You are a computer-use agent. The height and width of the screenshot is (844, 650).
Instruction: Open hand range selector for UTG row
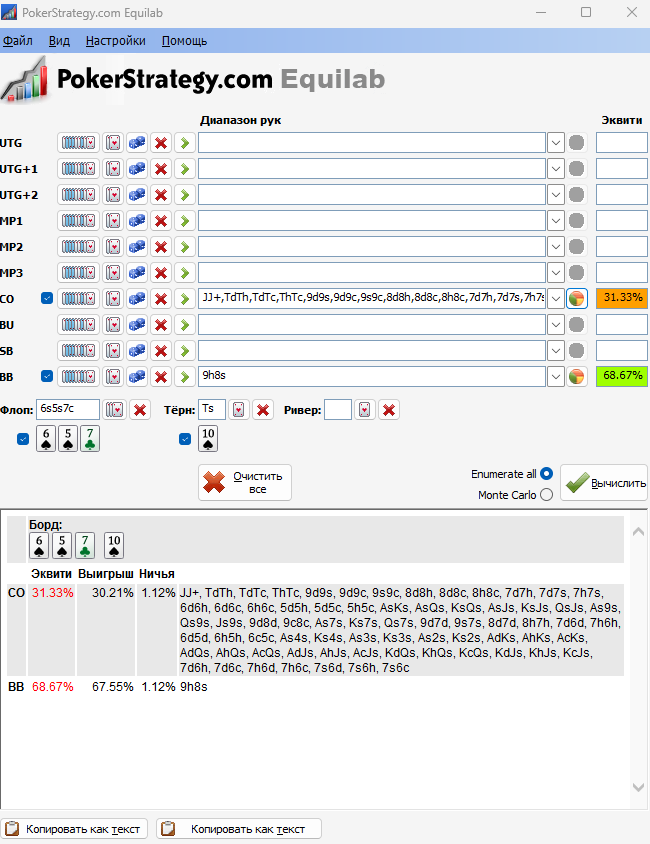[79, 143]
